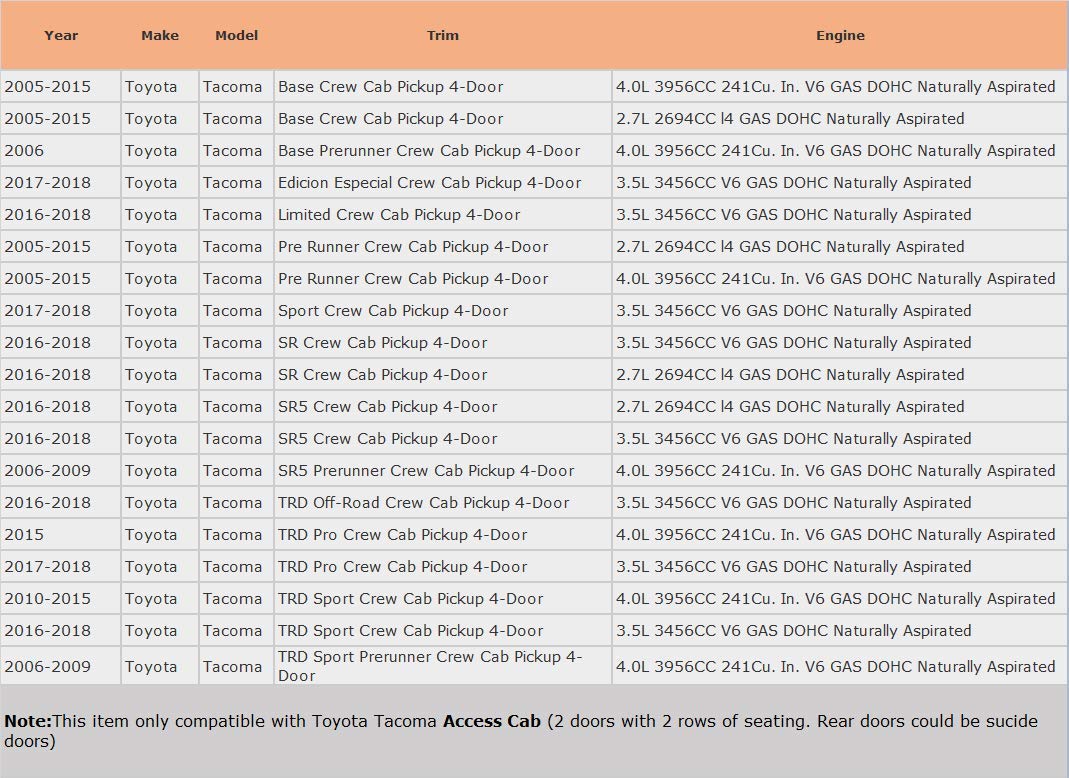The height and width of the screenshot is (778, 1069).
Task: Click the bold Access Cab text in note
Action: tap(492, 721)
